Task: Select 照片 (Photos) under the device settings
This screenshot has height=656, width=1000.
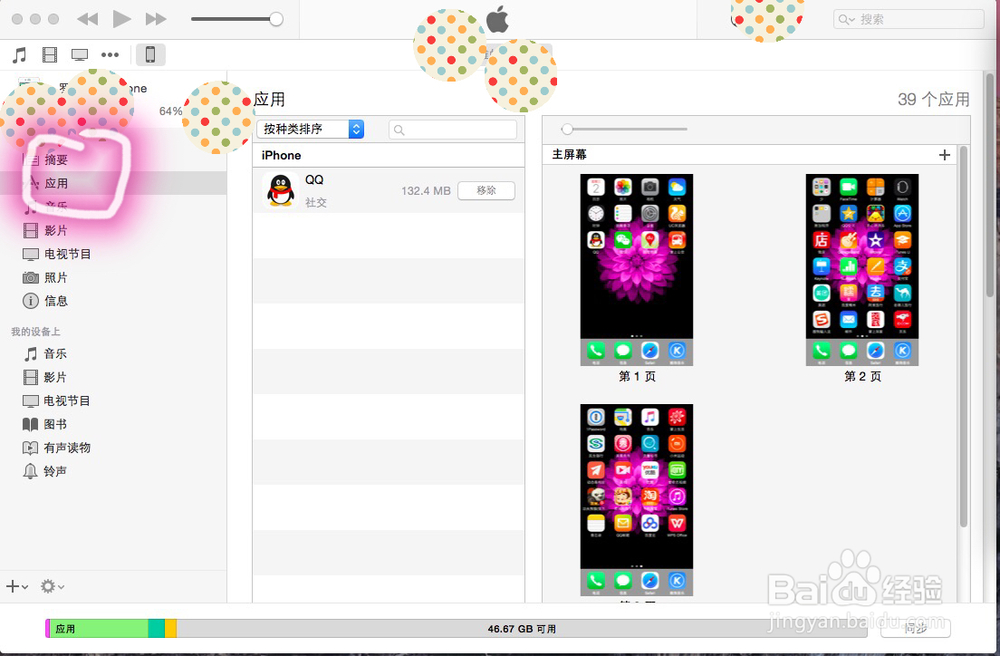Action: (54, 277)
